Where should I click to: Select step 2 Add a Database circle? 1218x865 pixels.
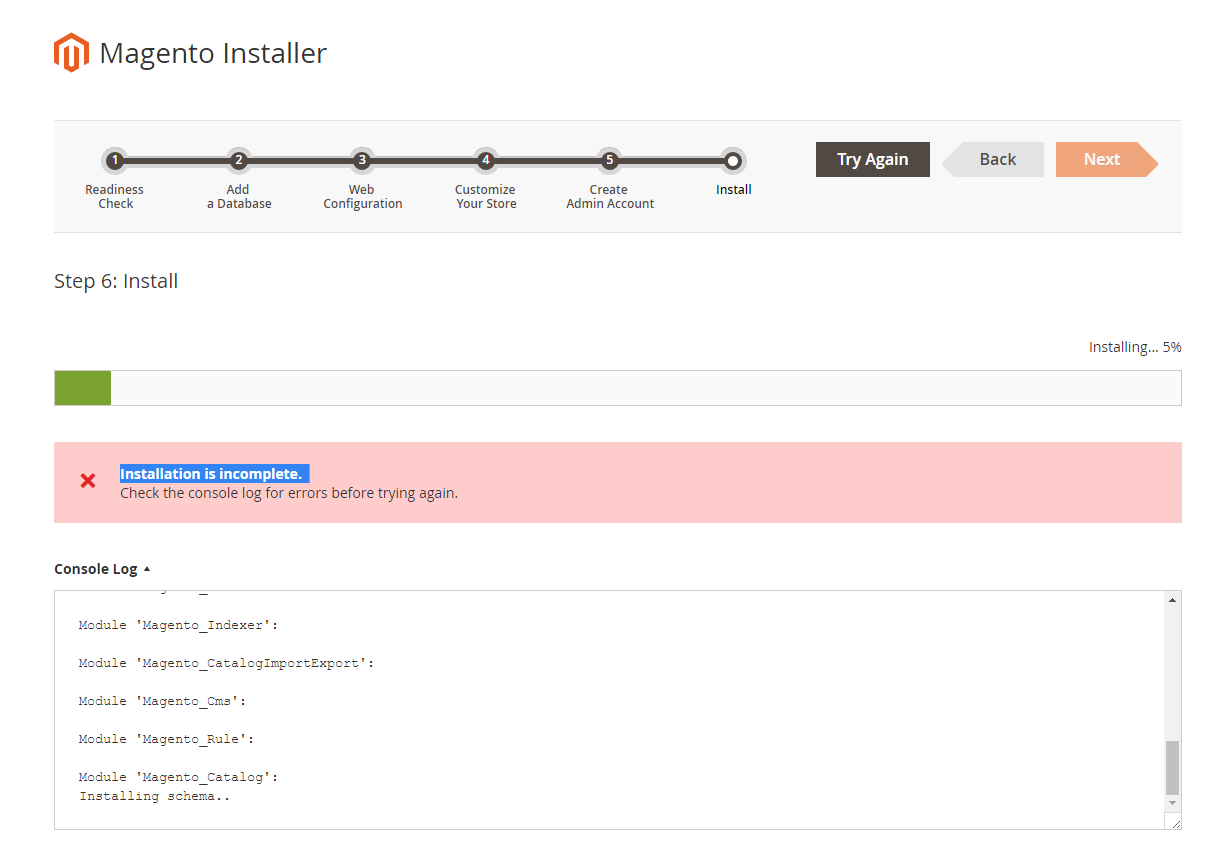(238, 160)
